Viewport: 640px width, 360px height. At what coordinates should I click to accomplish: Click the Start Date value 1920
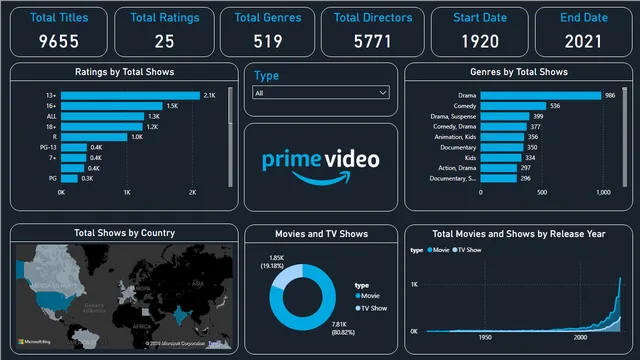pyautogui.click(x=480, y=41)
